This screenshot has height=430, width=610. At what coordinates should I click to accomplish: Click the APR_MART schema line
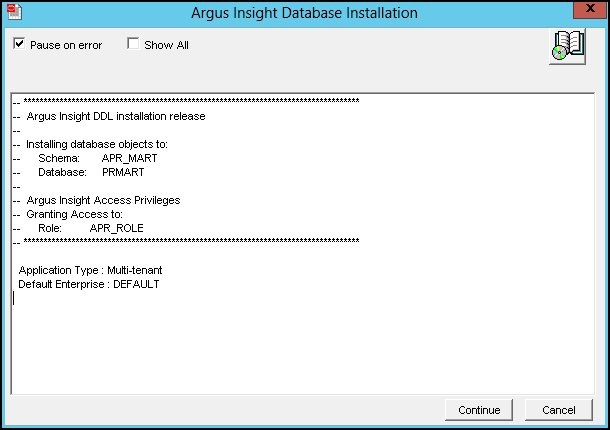point(97,158)
